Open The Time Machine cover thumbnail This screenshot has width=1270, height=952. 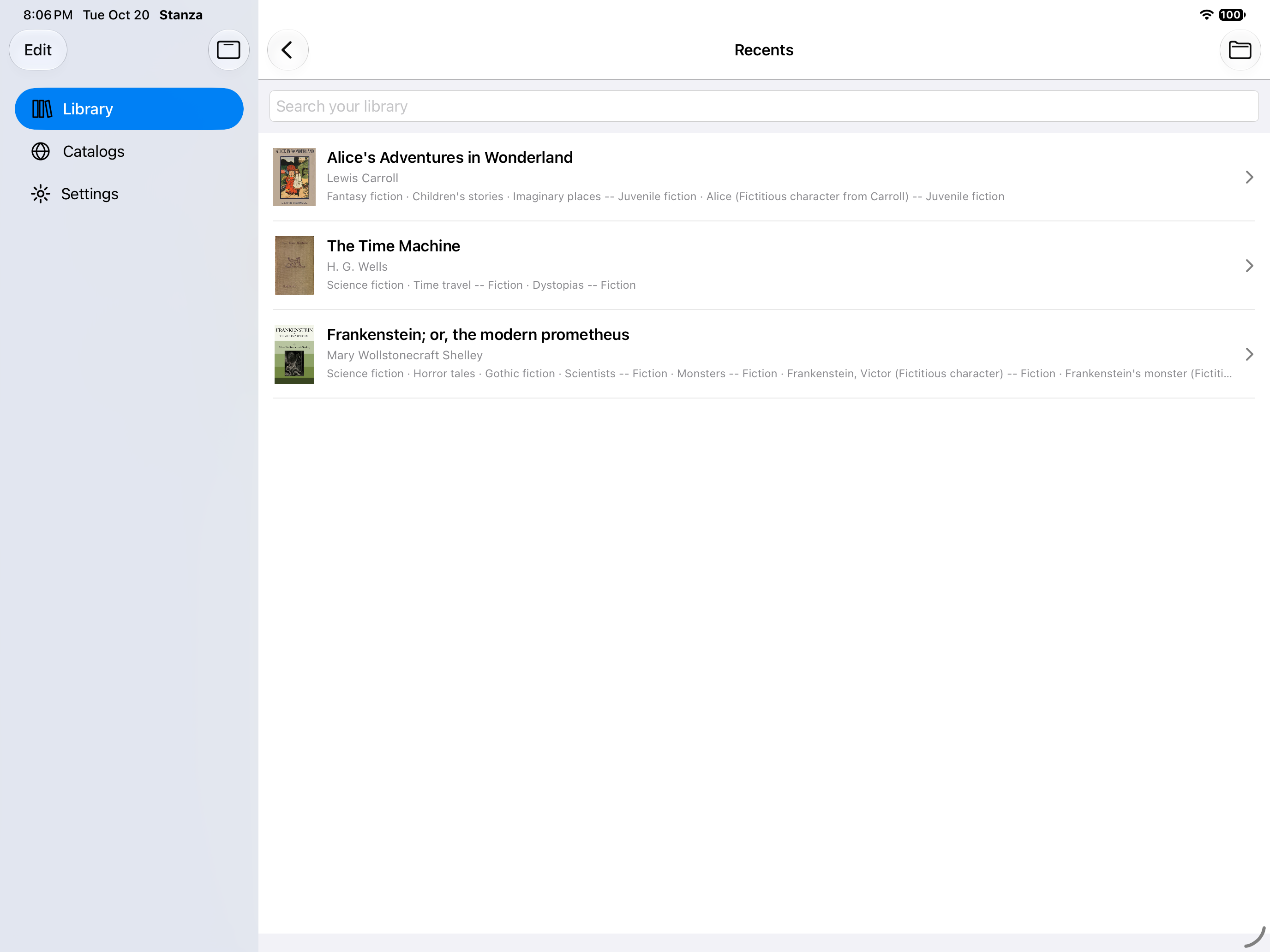click(x=294, y=266)
